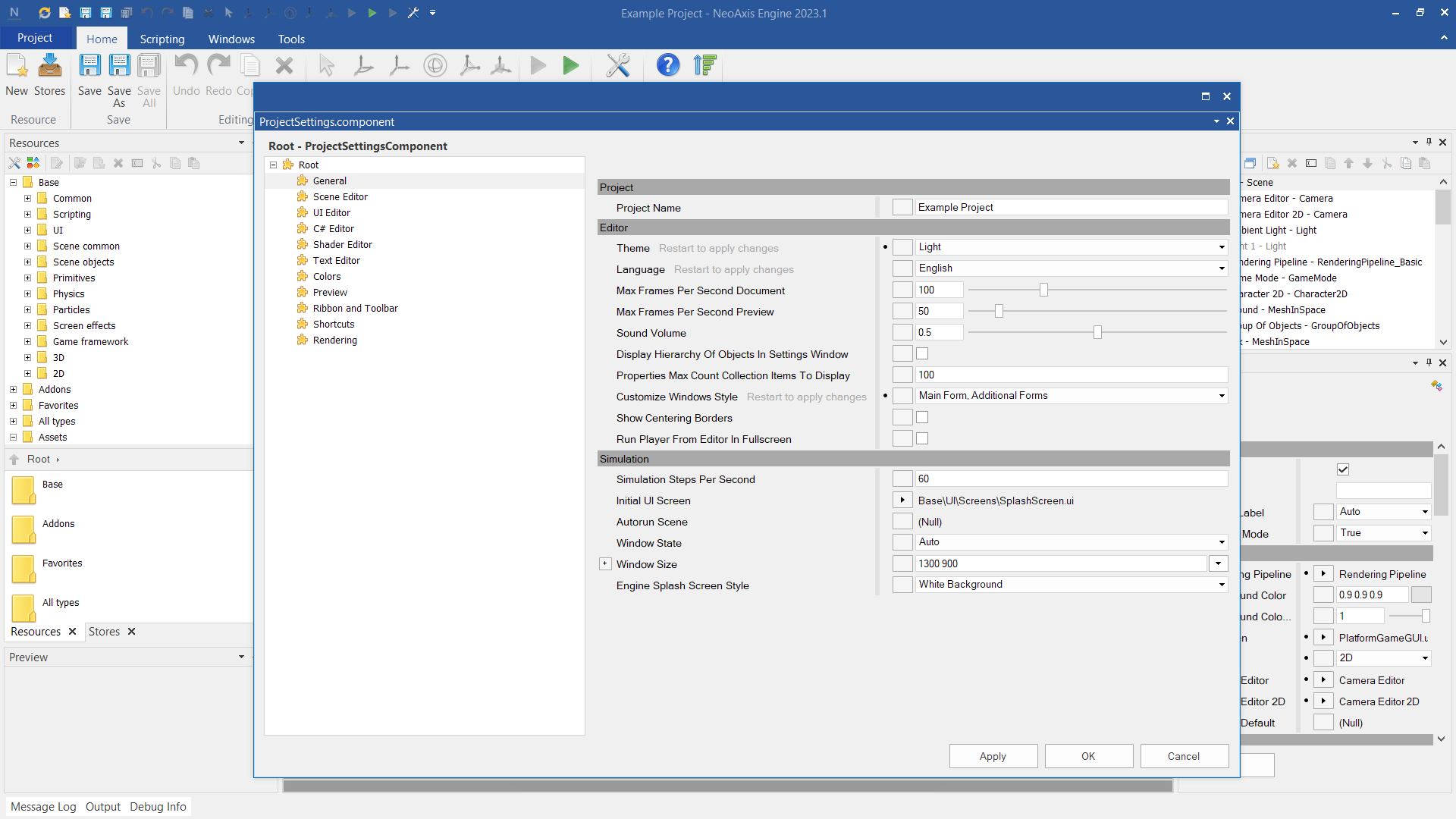Image resolution: width=1456 pixels, height=819 pixels.
Task: Switch to the Scripting ribbon tab
Action: (x=162, y=39)
